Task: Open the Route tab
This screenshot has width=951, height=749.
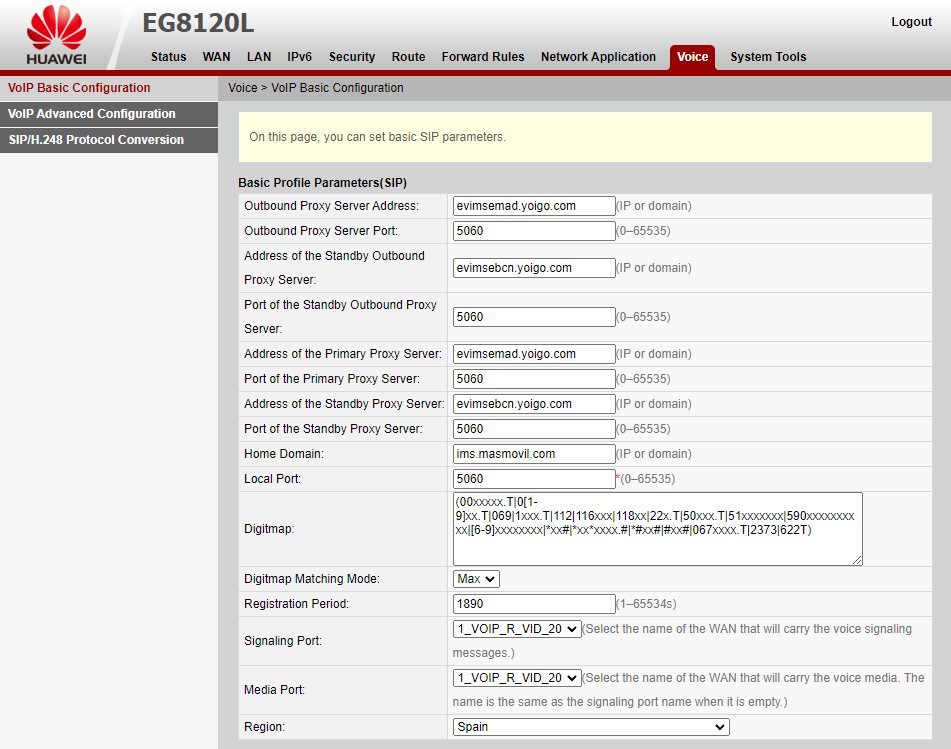Action: (408, 57)
